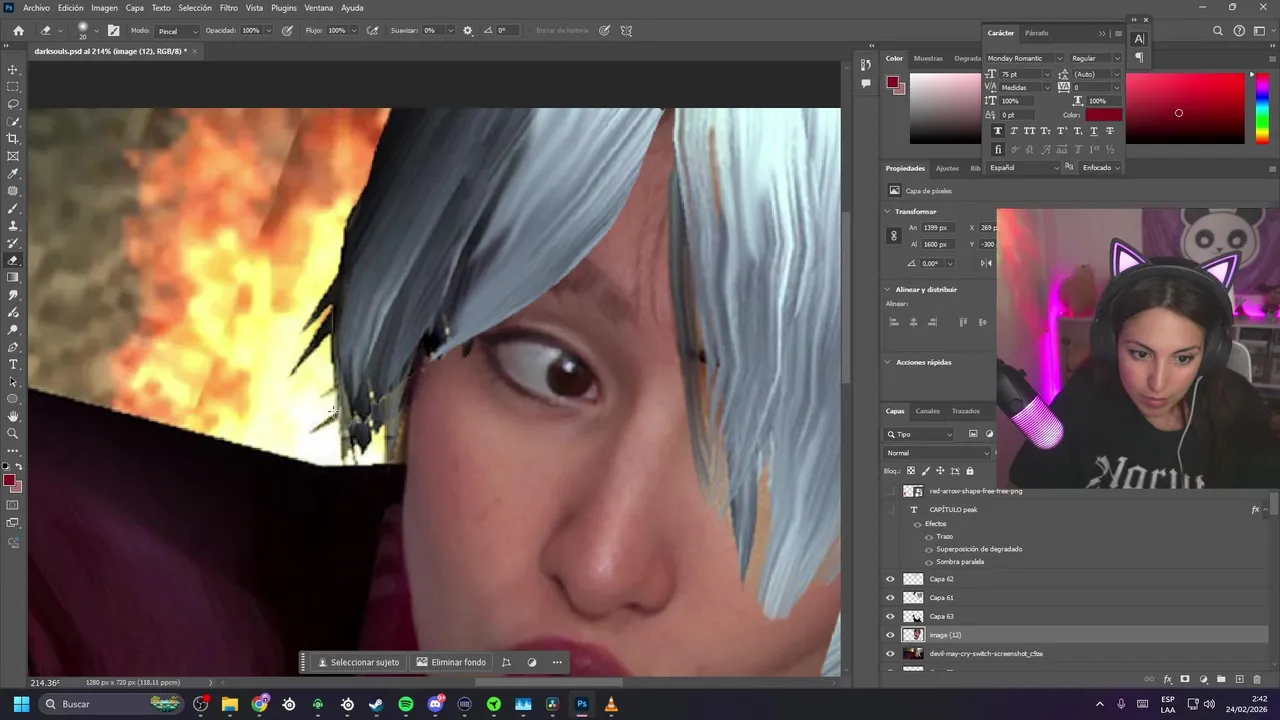The image size is (1280, 720).
Task: Hide the Capa 61 layer
Action: (x=890, y=598)
